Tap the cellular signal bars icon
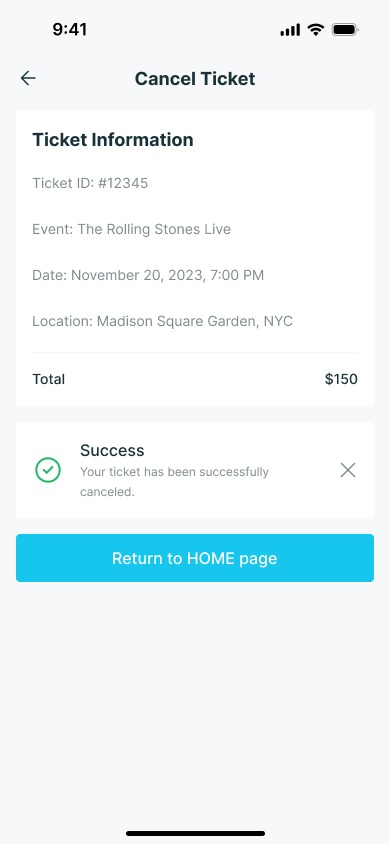390x844 pixels. pyautogui.click(x=290, y=30)
